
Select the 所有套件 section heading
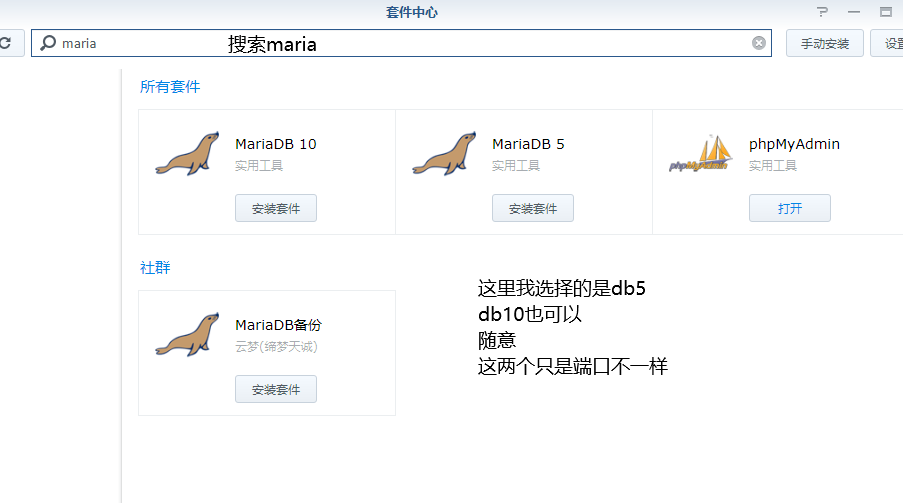click(170, 86)
